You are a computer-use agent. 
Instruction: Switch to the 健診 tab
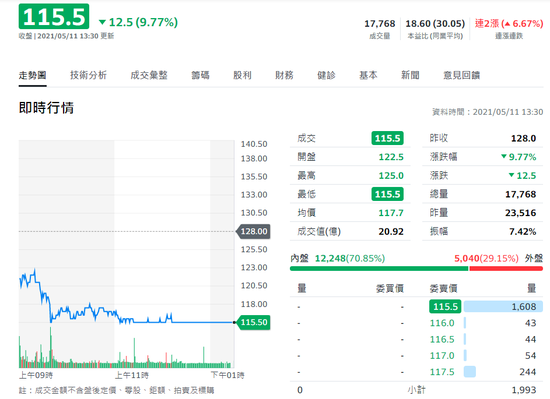click(326, 75)
